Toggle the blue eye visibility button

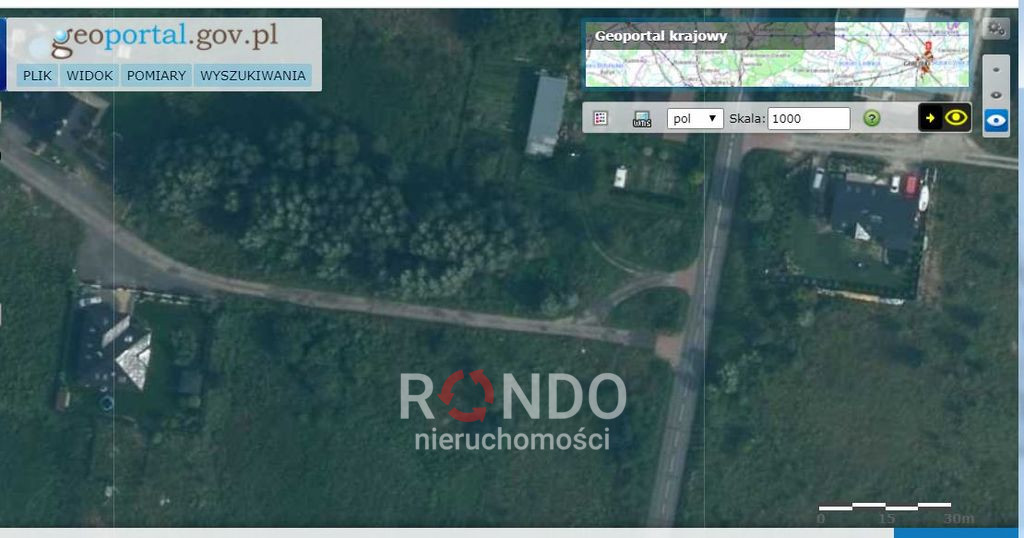996,121
